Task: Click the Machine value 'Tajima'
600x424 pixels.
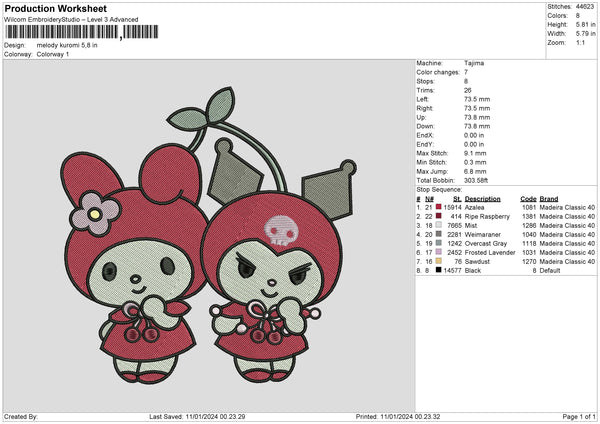Action: pos(474,63)
